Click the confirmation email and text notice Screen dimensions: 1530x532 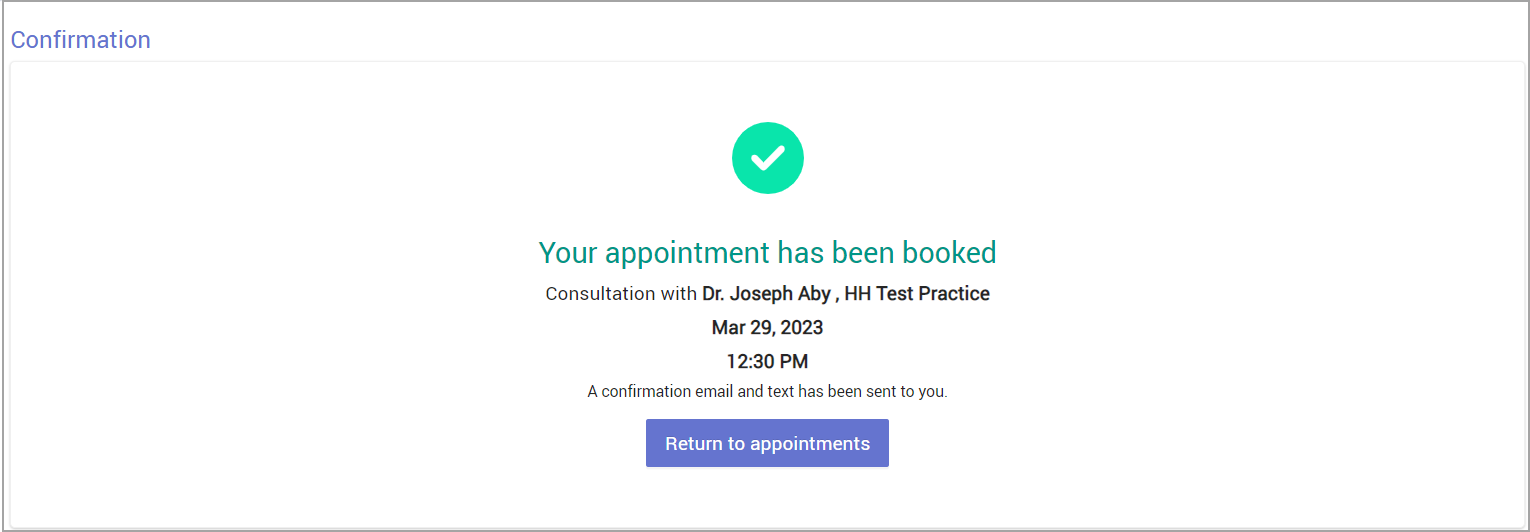(x=767, y=391)
